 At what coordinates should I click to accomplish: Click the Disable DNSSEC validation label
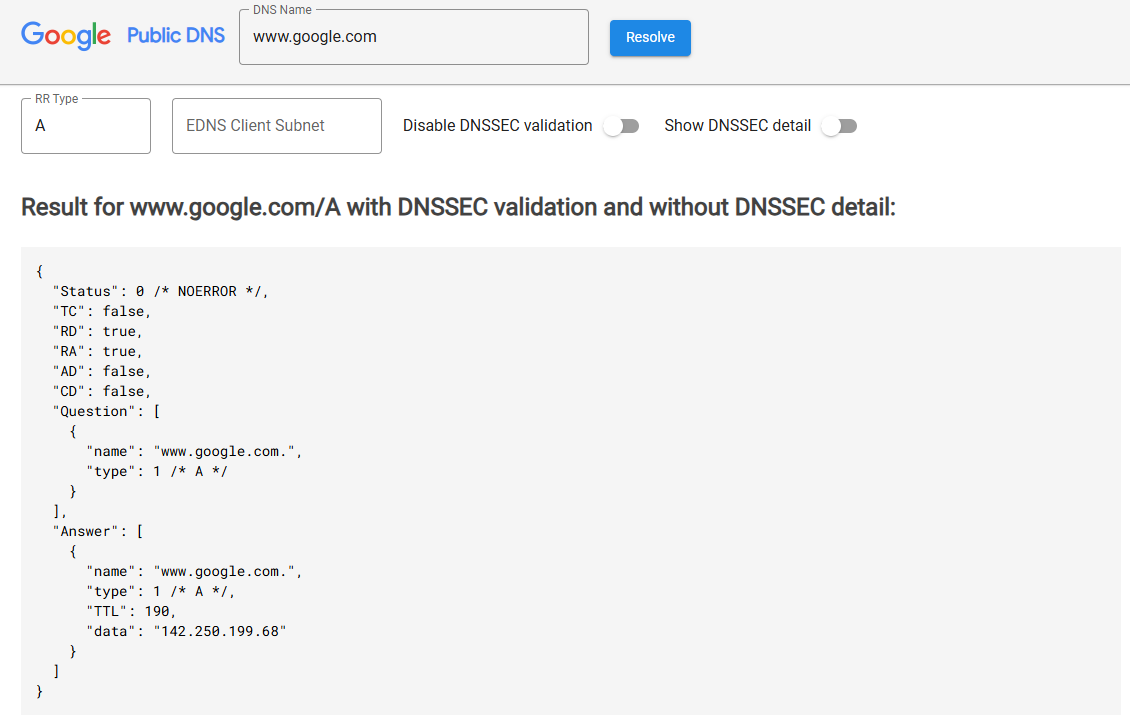tap(497, 125)
